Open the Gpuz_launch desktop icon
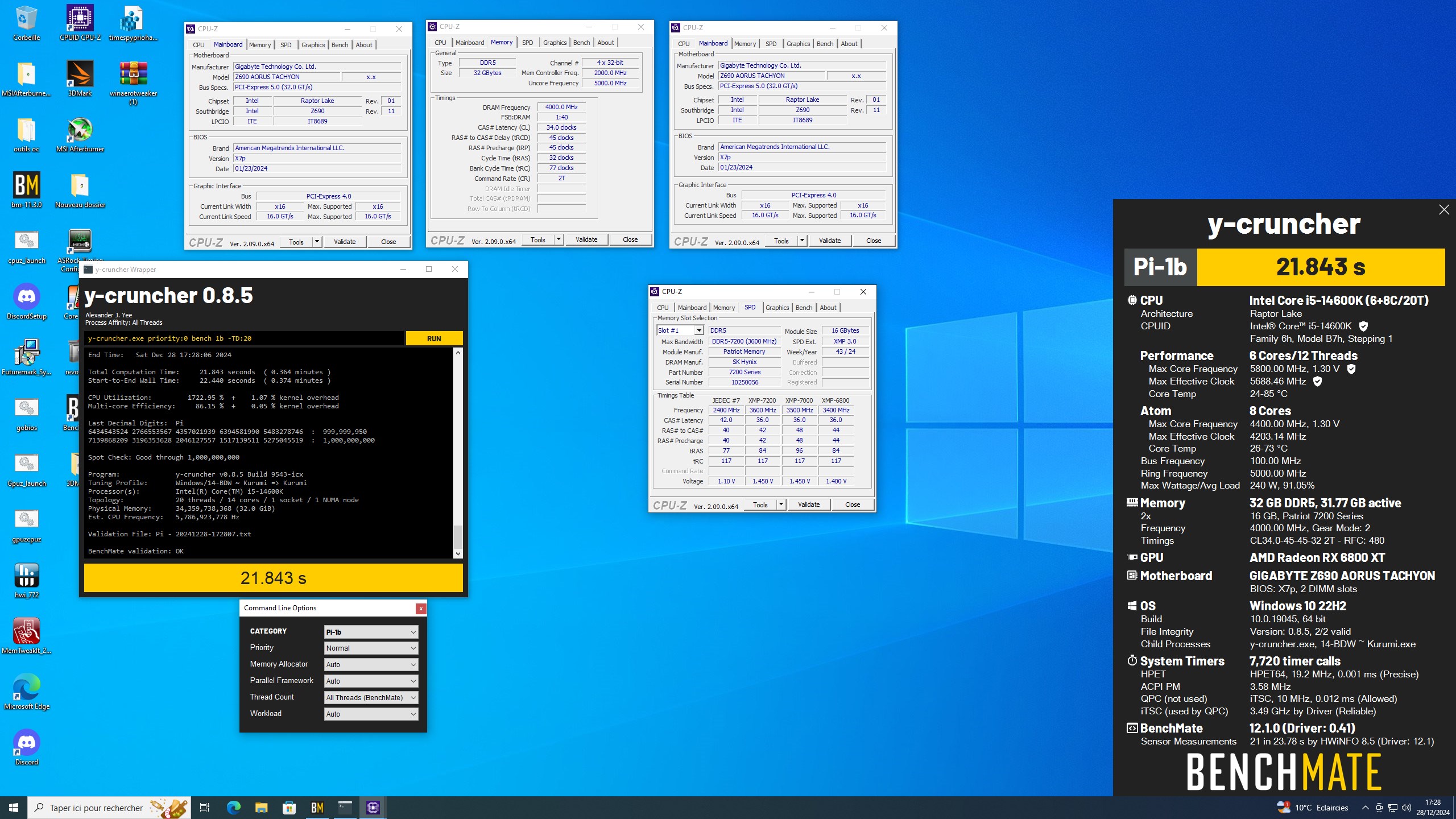This screenshot has width=1456, height=819. [26, 469]
